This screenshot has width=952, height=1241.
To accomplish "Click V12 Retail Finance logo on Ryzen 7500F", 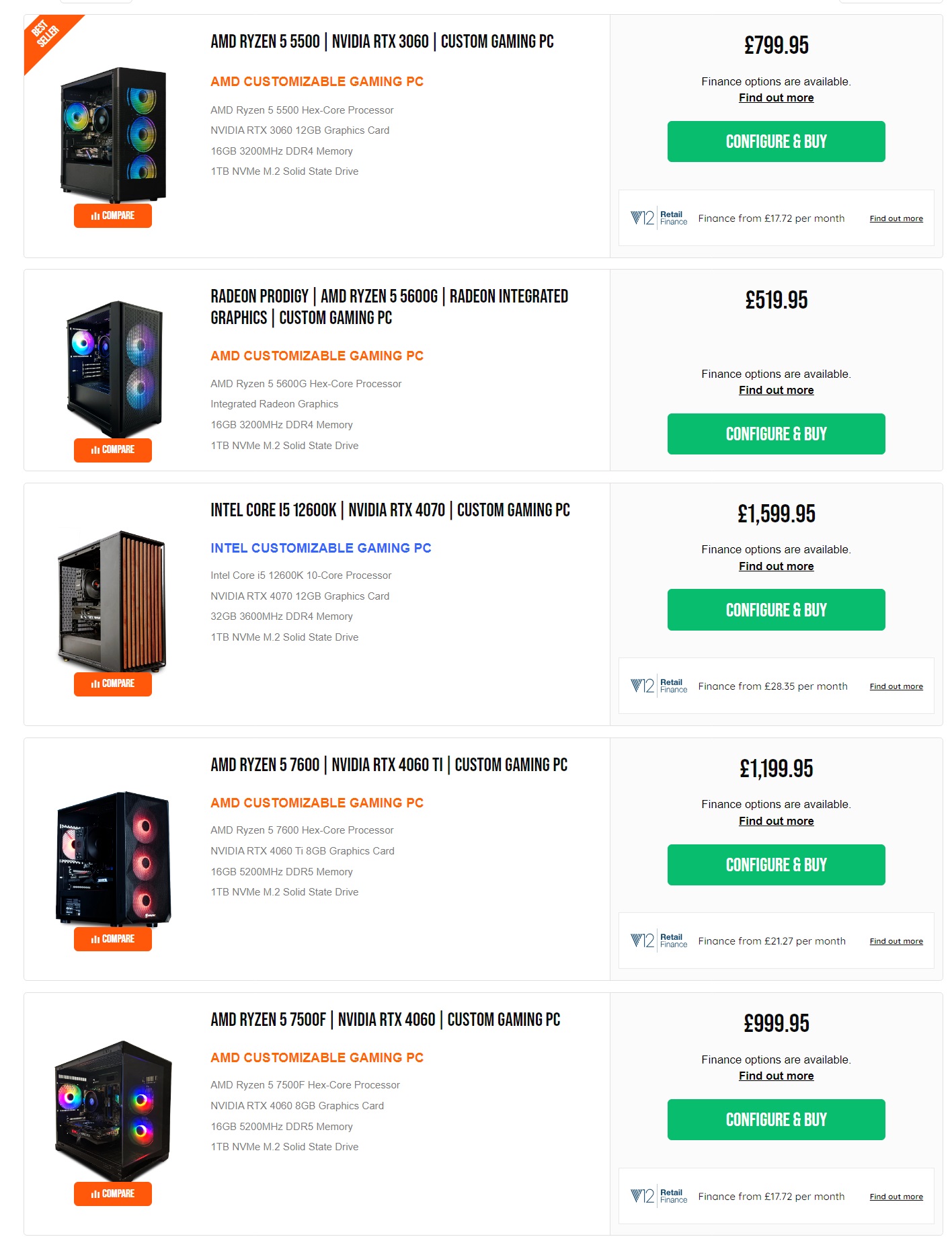I will click(x=659, y=1196).
